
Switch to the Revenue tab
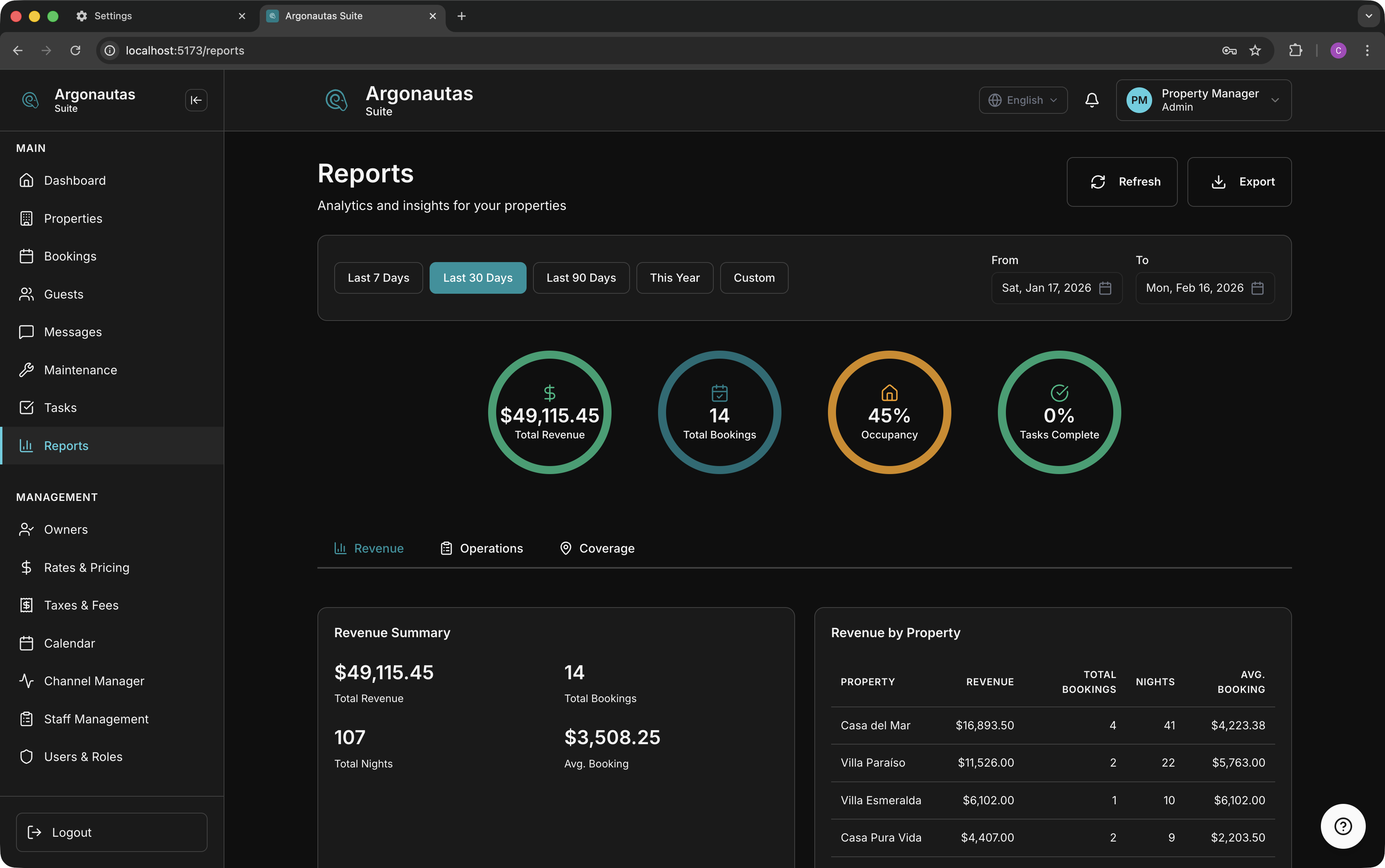click(369, 548)
